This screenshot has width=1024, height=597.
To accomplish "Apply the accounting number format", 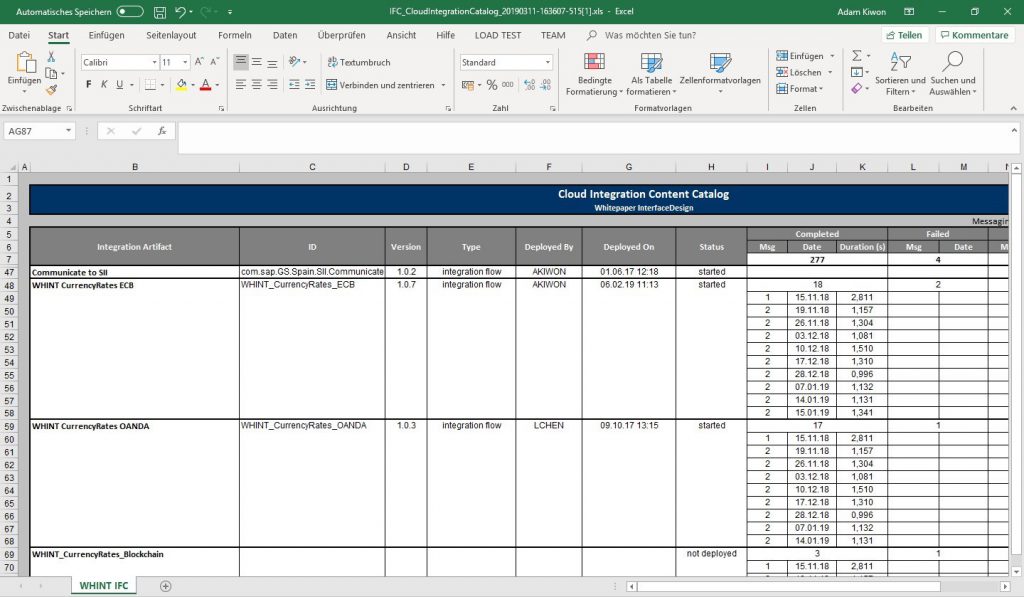I will click(468, 85).
